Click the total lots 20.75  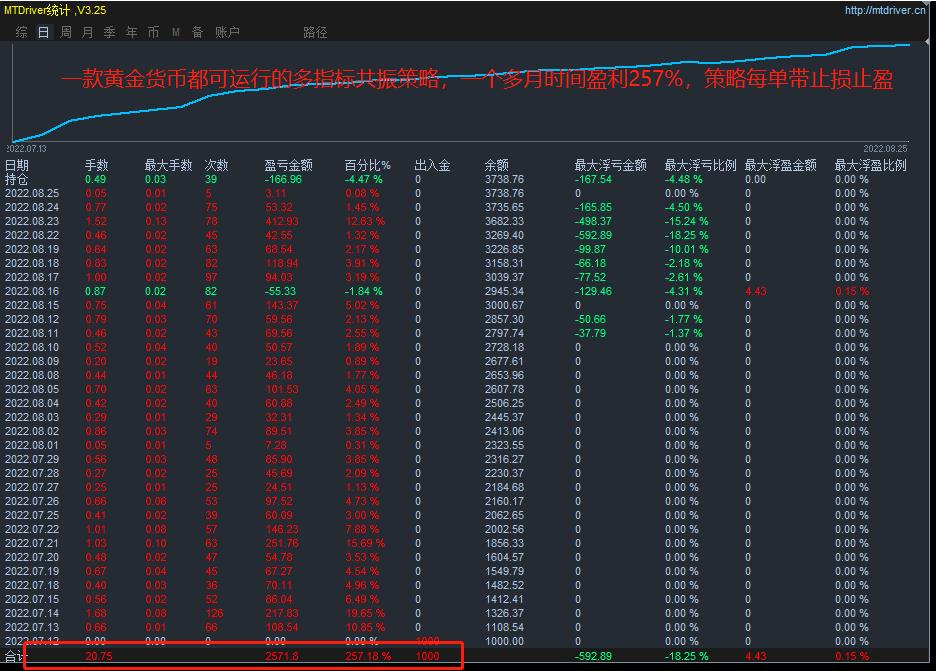98,656
